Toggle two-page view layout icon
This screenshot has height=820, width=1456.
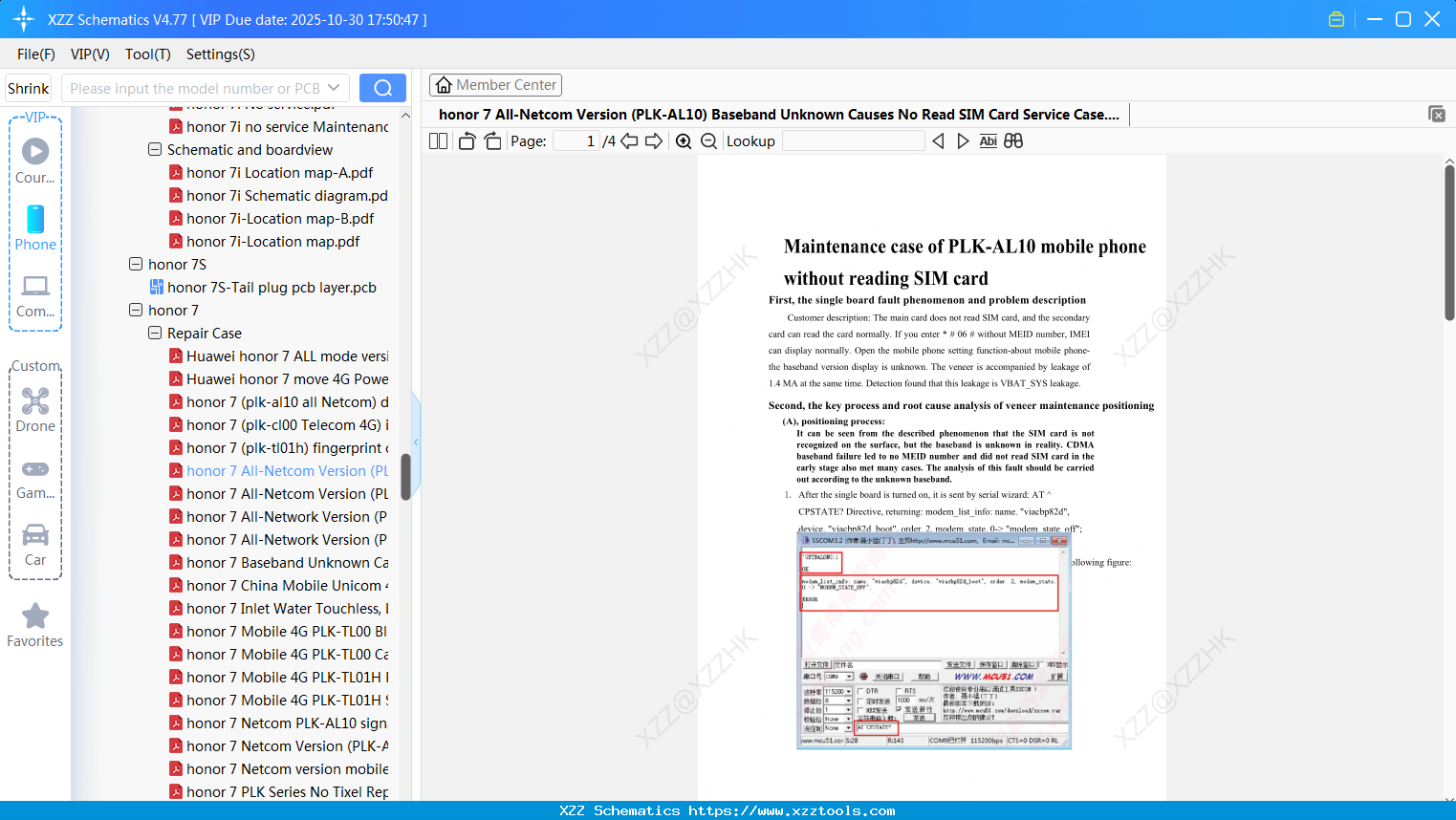click(438, 141)
